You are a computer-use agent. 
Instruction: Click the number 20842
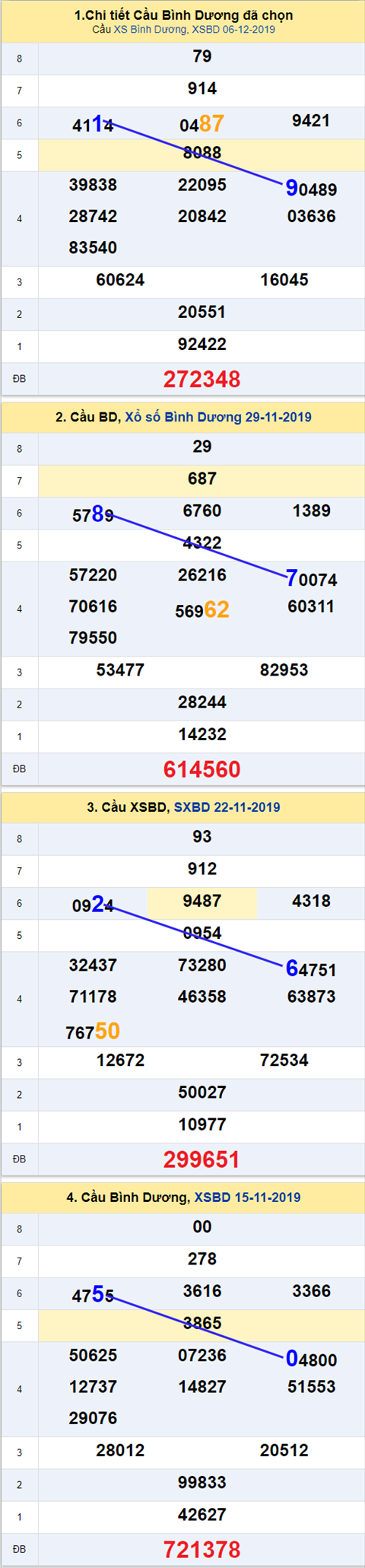(202, 216)
